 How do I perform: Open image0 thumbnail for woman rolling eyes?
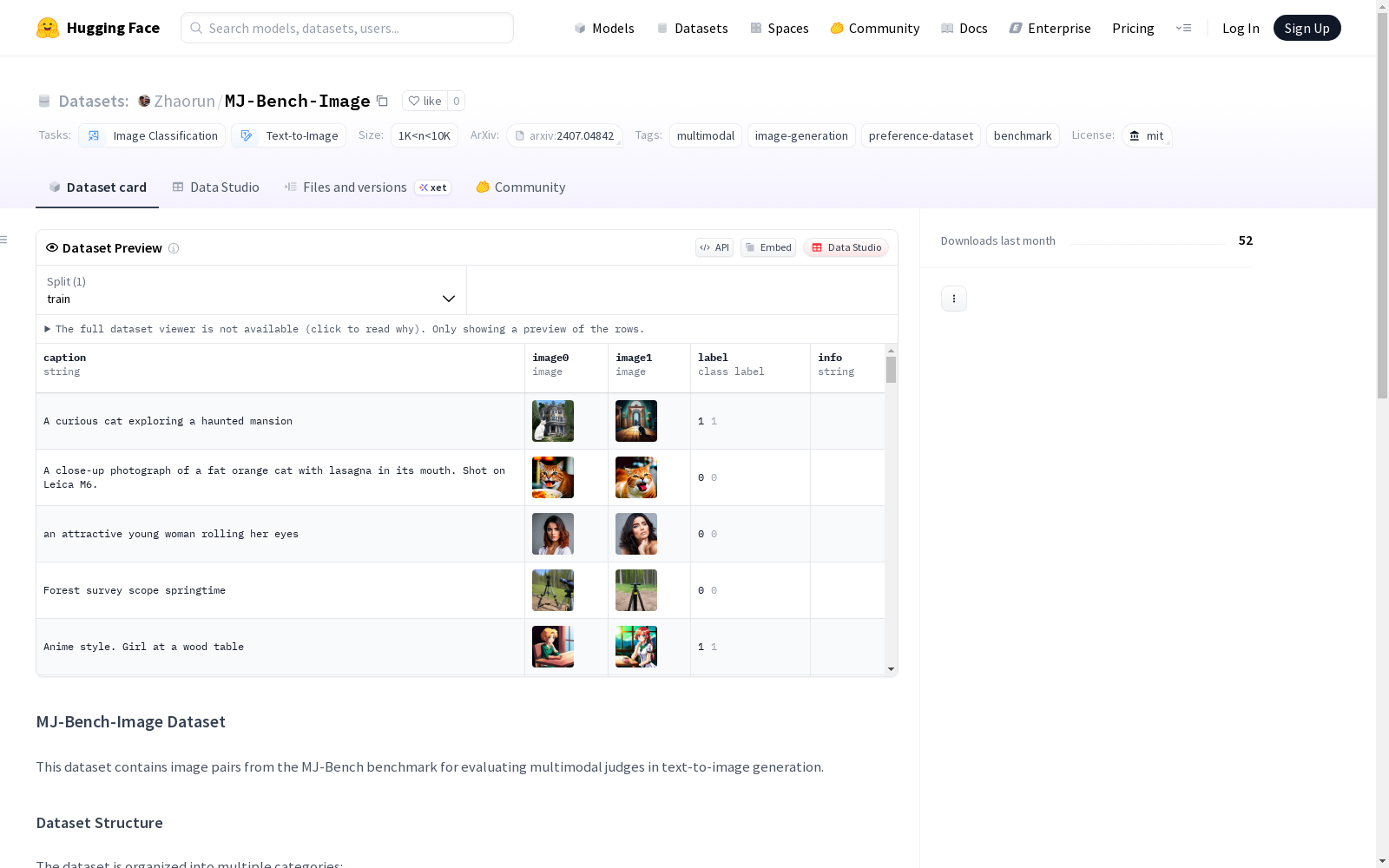pyautogui.click(x=553, y=534)
